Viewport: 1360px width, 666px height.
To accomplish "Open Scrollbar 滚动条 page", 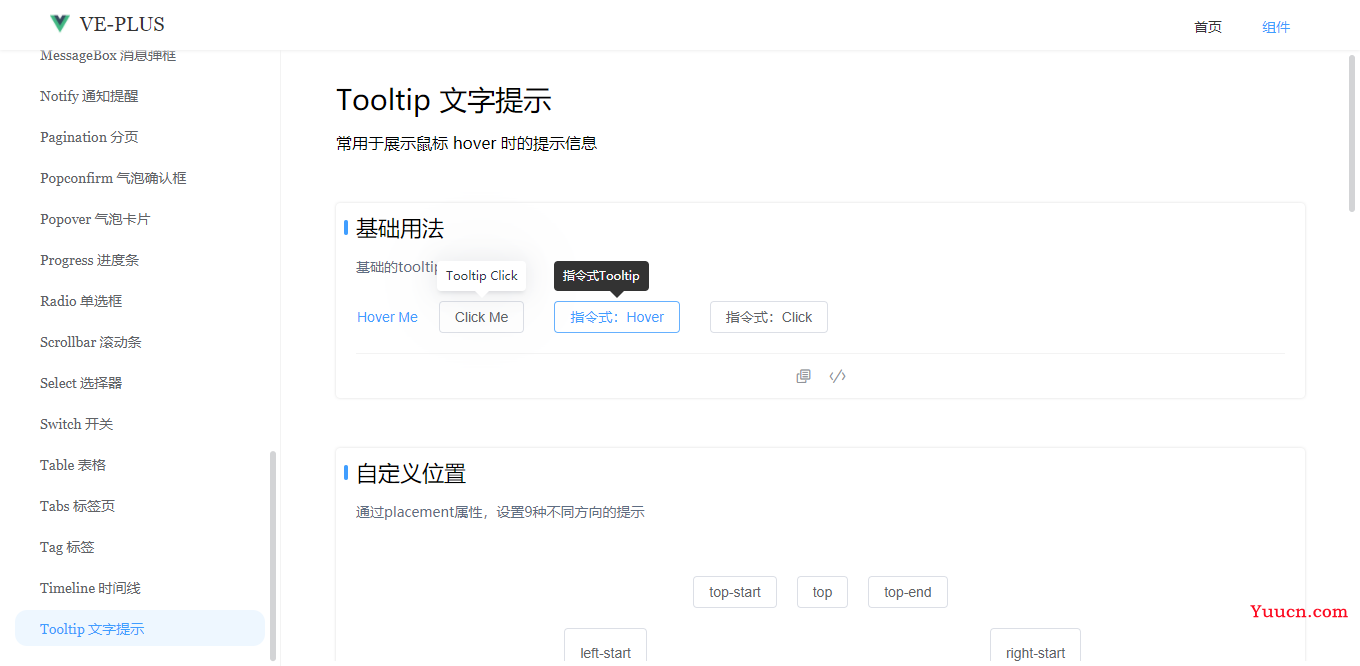I will click(91, 342).
